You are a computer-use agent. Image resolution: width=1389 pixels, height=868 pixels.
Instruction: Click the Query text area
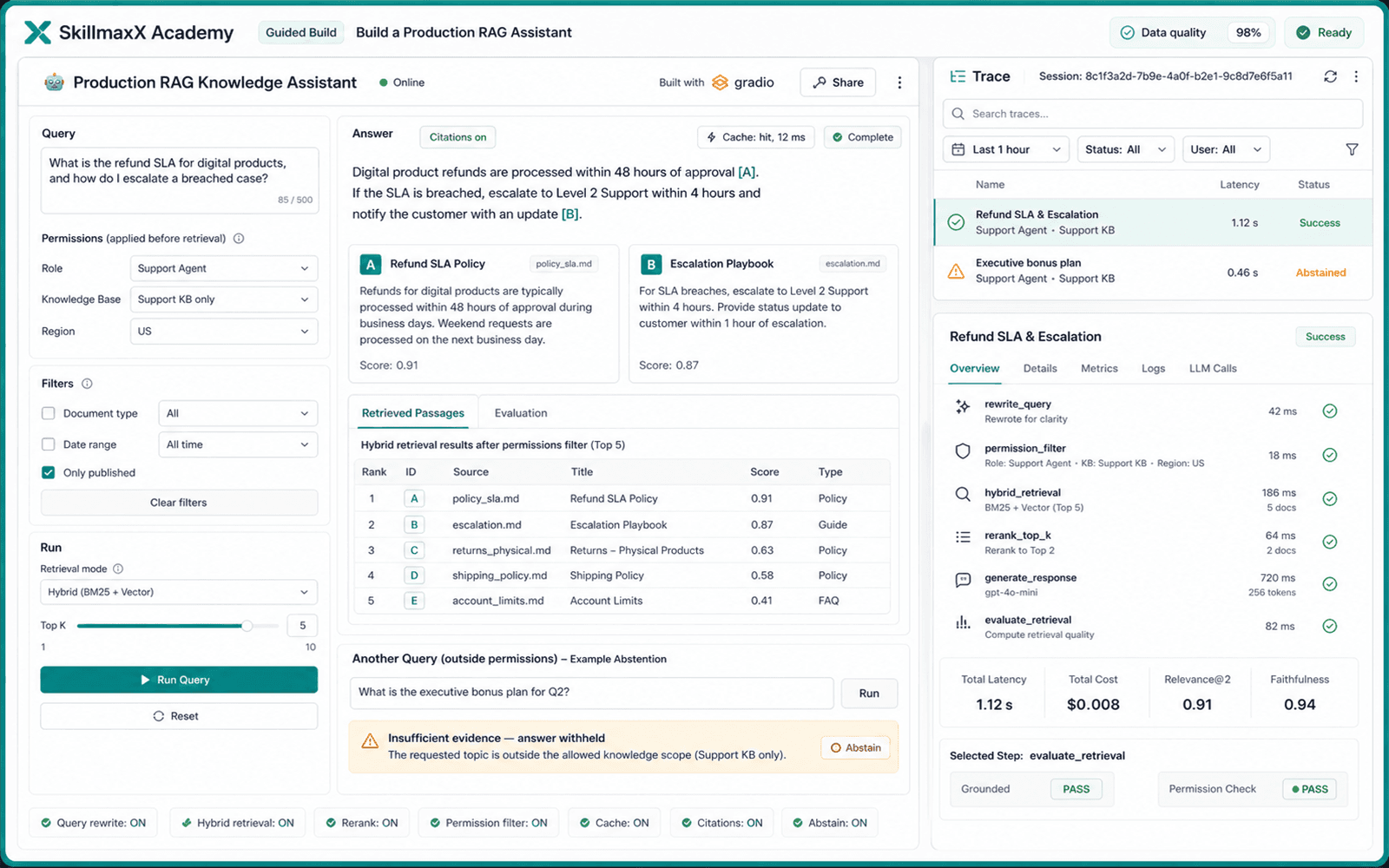click(180, 181)
